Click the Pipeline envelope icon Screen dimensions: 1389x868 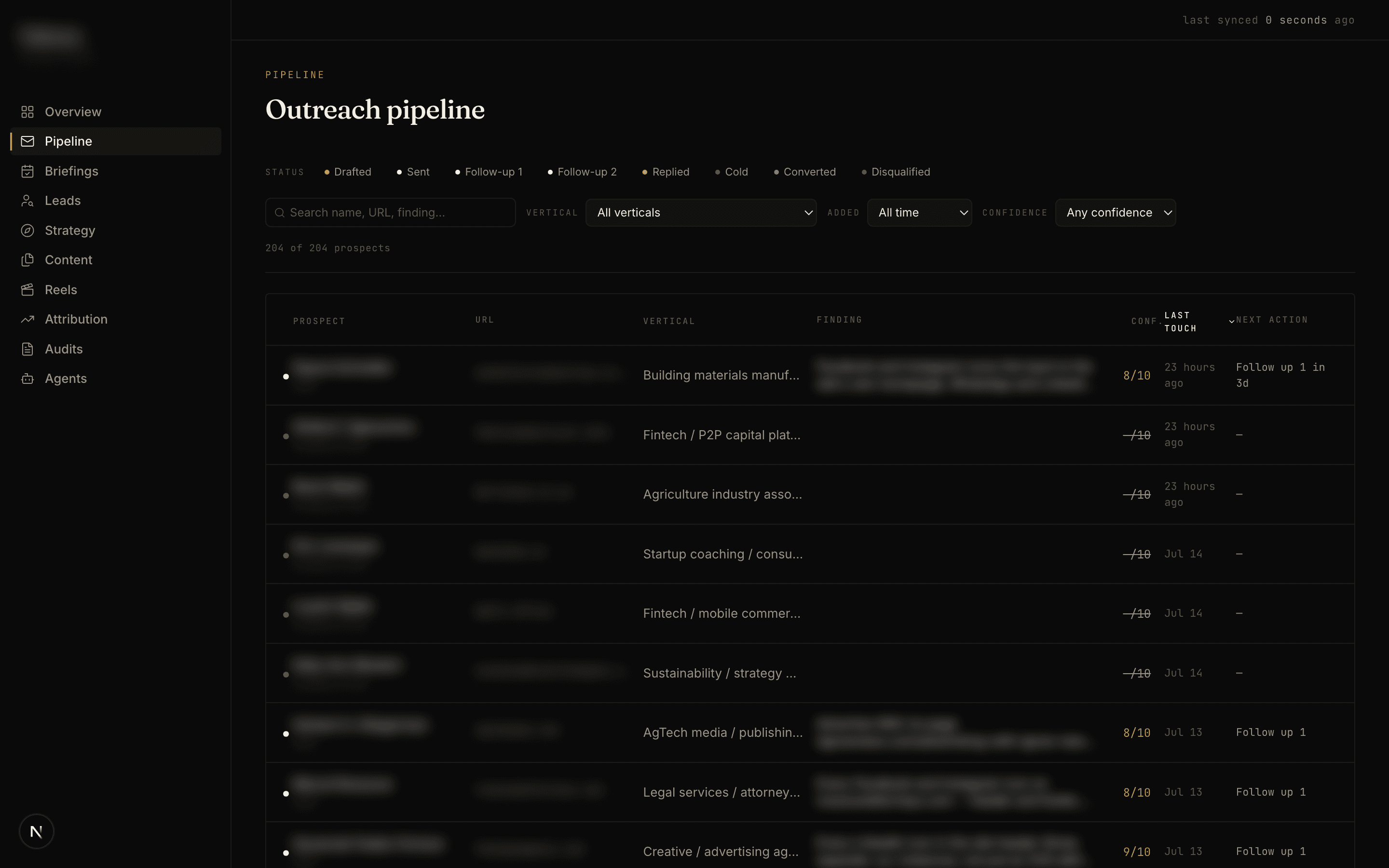pos(27,141)
